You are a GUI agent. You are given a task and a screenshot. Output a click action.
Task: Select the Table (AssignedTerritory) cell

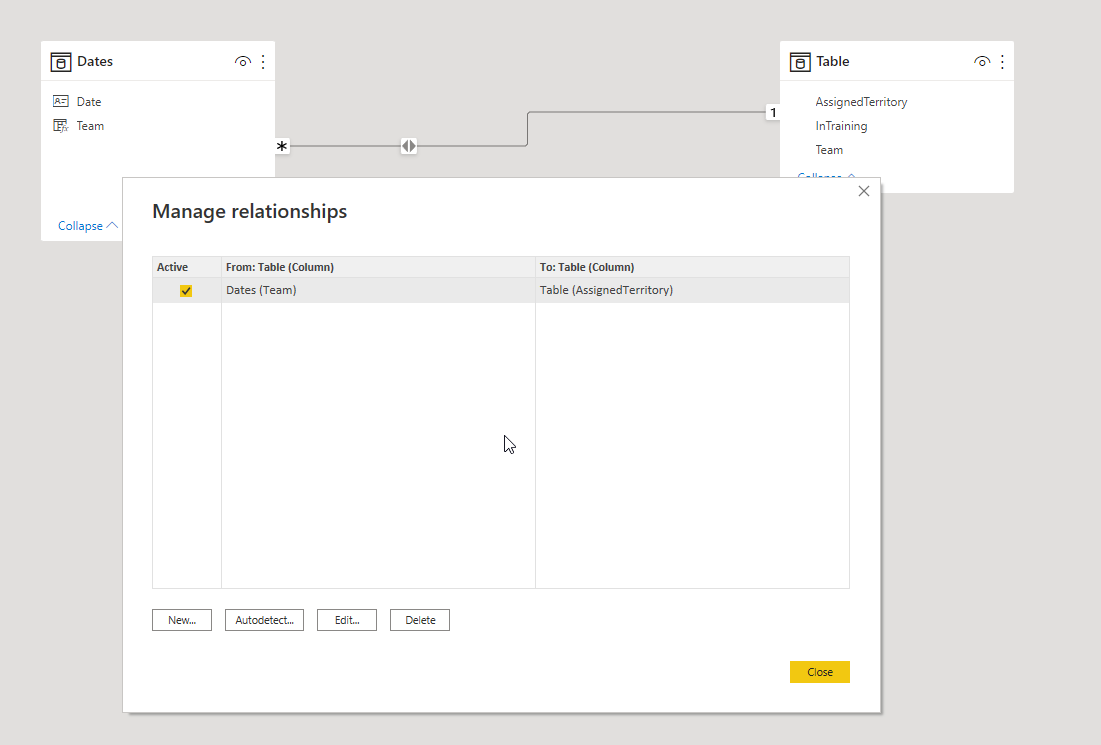pyautogui.click(x=692, y=290)
